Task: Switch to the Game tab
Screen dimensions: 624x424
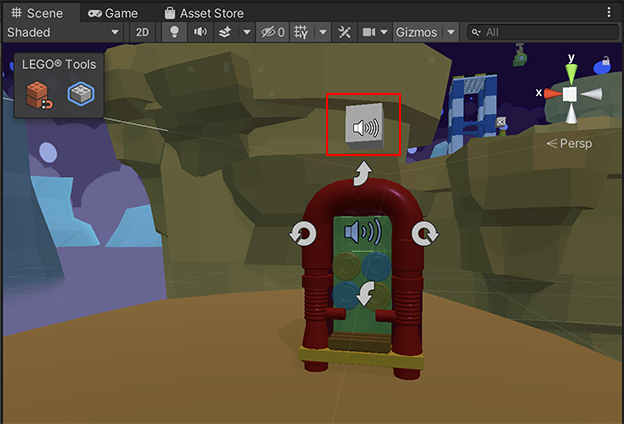Action: (112, 13)
